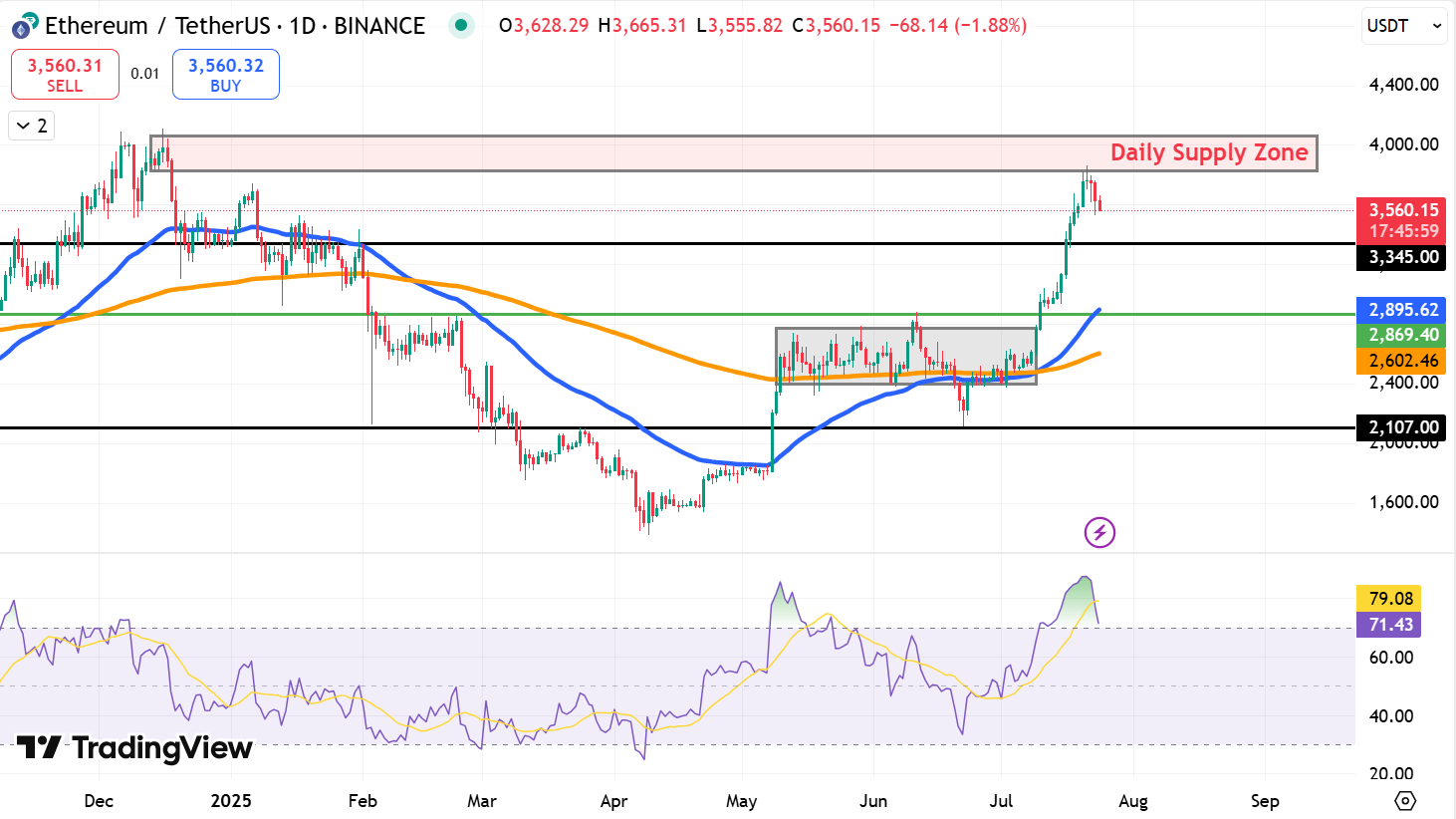
Task: Click the RSI axis value 20.00
Action: click(1391, 773)
